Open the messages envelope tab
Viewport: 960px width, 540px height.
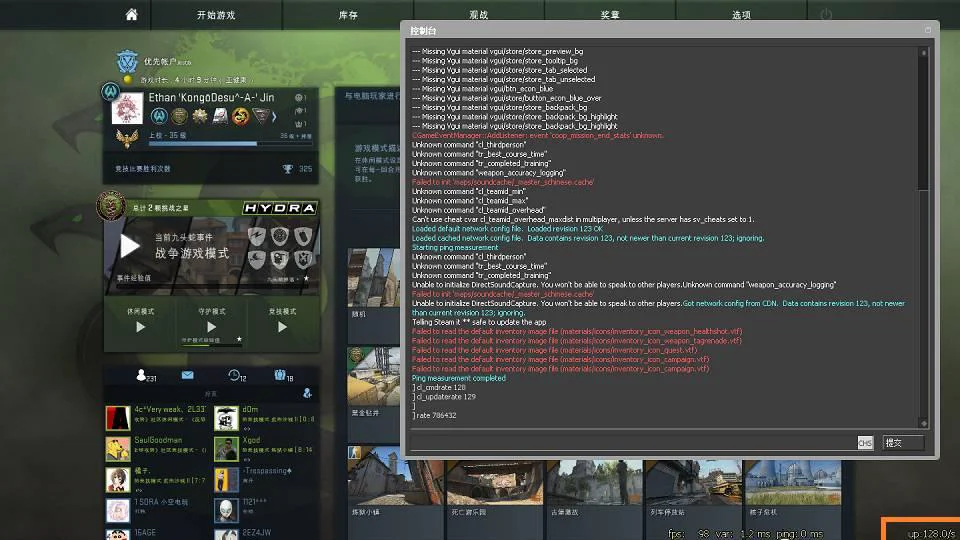tap(188, 375)
